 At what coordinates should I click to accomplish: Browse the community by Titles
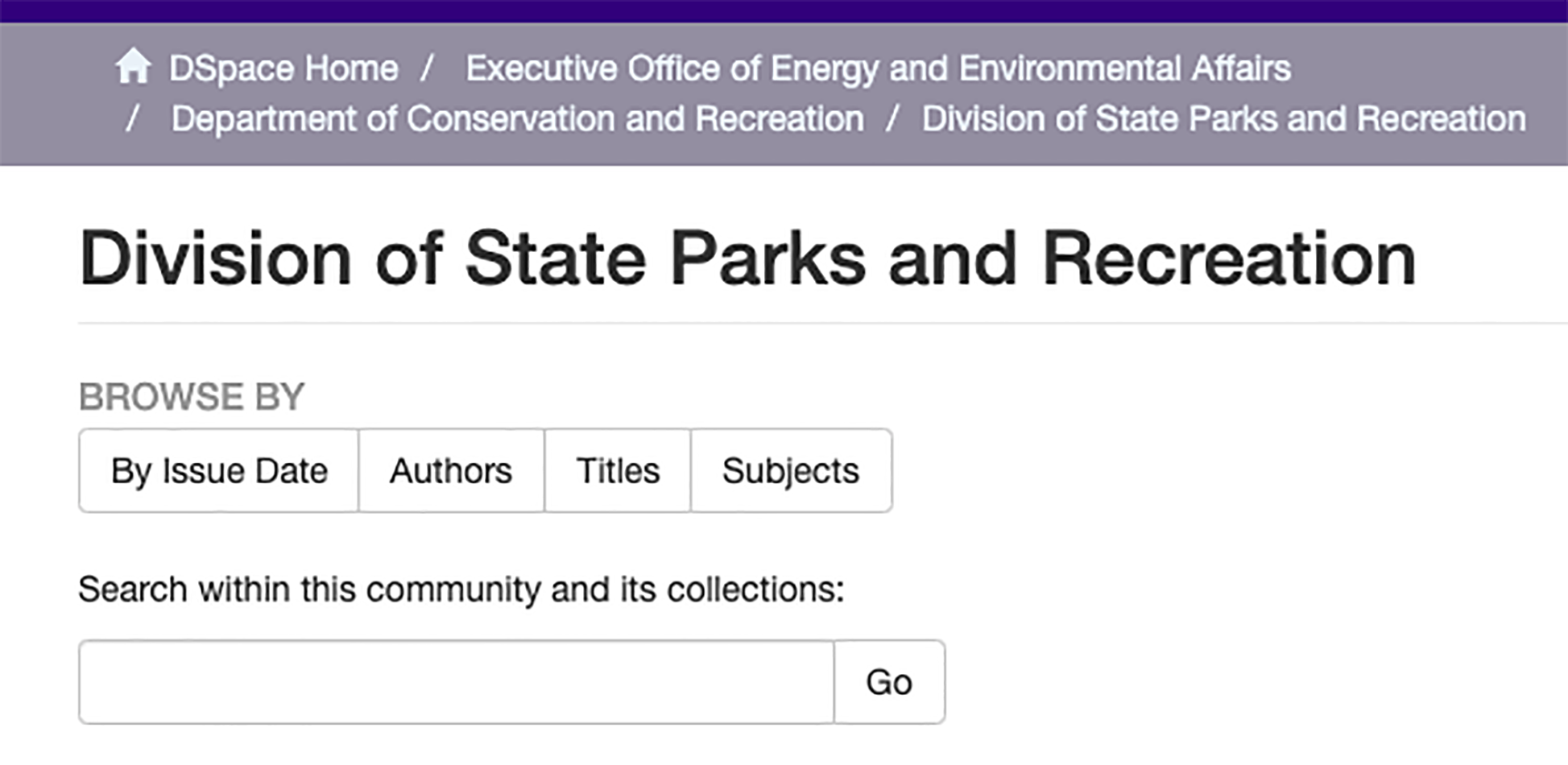click(618, 471)
